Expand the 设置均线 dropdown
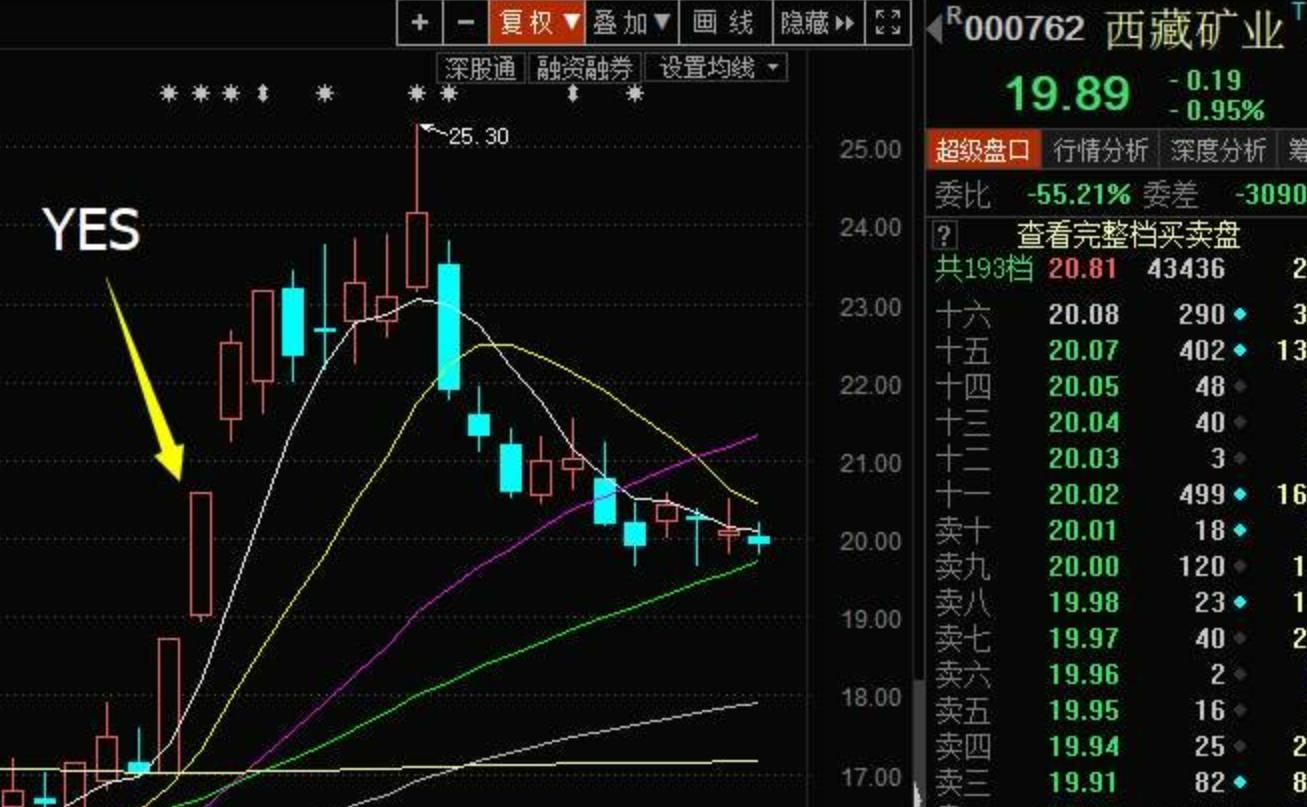 coord(717,68)
